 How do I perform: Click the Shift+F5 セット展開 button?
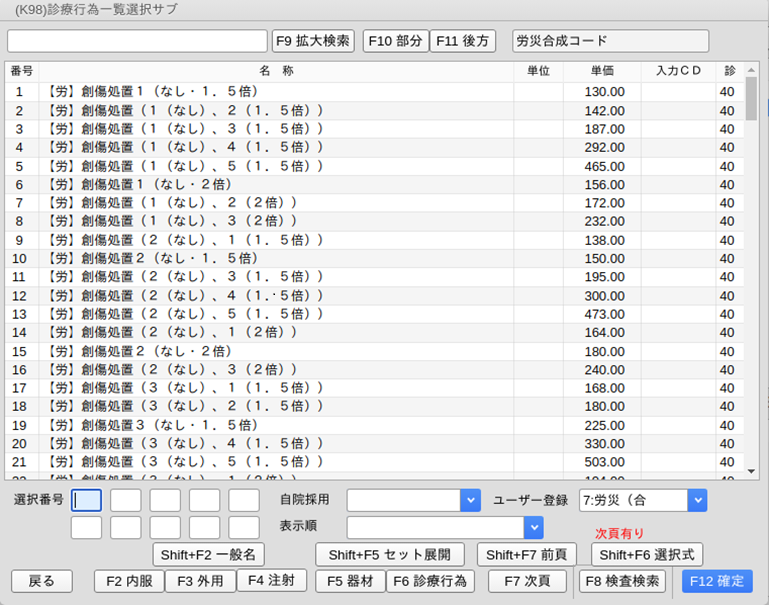[x=390, y=554]
